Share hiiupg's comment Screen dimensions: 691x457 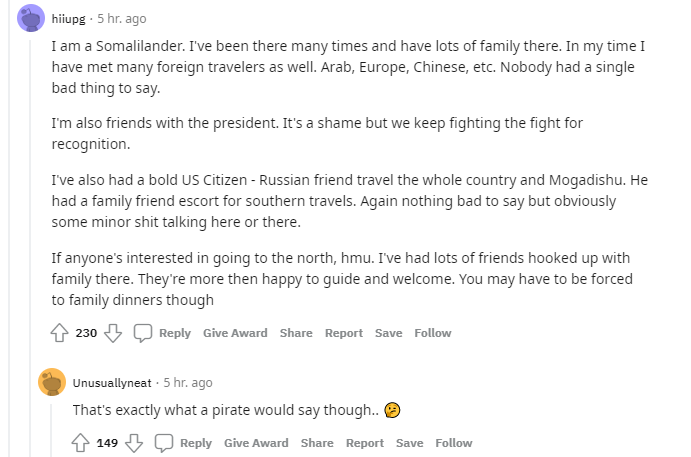coord(296,333)
